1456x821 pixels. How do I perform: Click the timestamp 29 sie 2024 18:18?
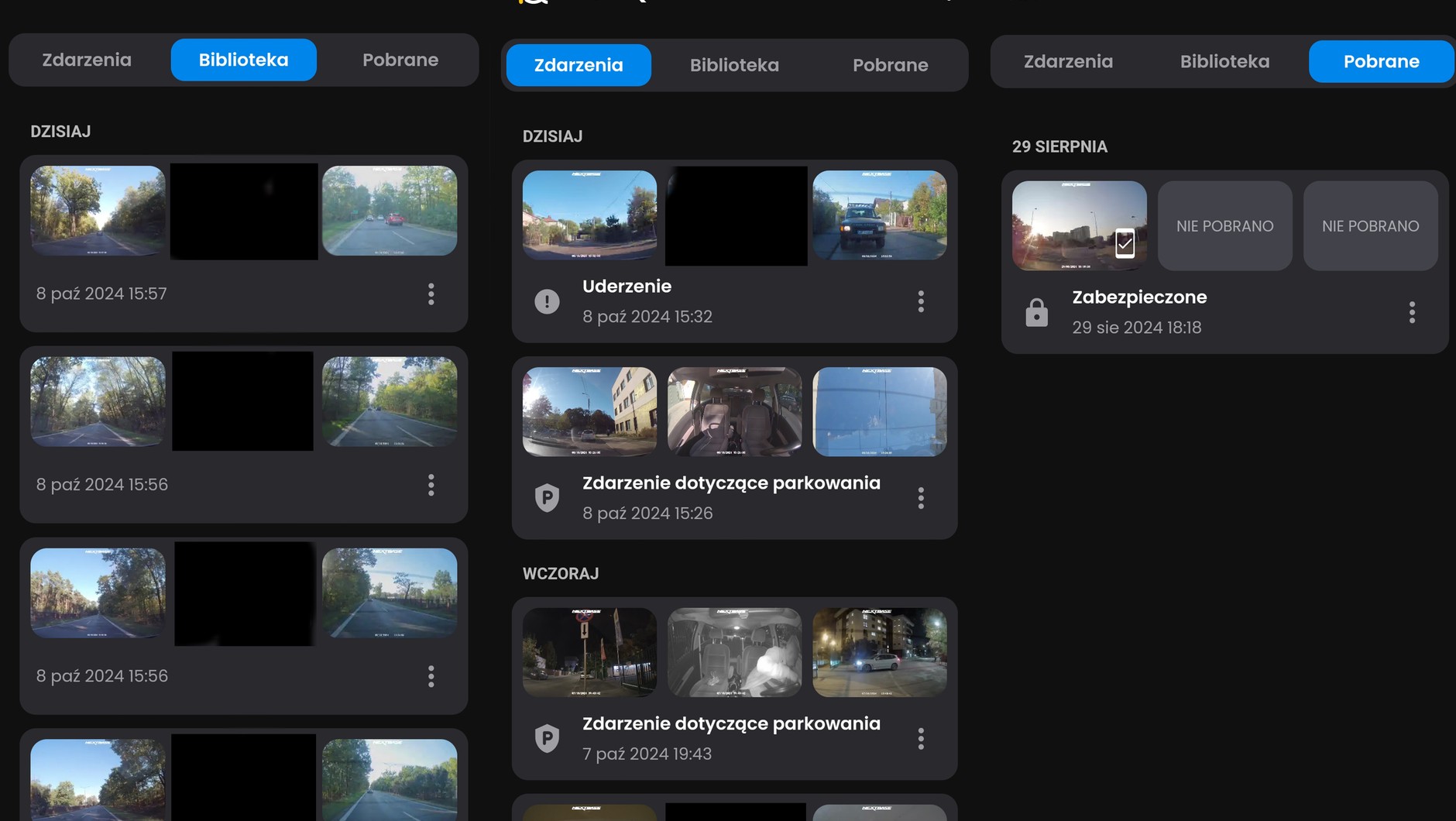[x=1137, y=328]
